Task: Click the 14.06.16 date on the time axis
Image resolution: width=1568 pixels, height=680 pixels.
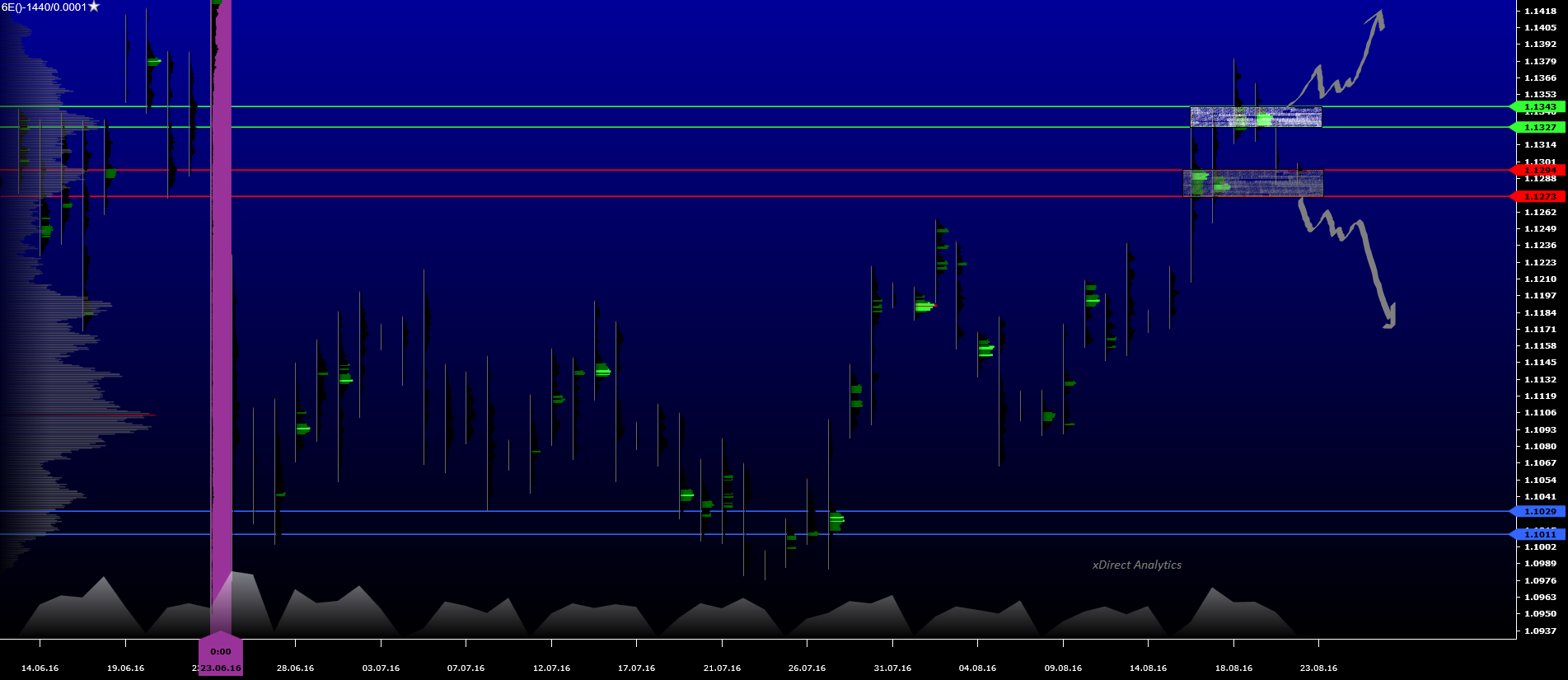Action: [x=40, y=668]
